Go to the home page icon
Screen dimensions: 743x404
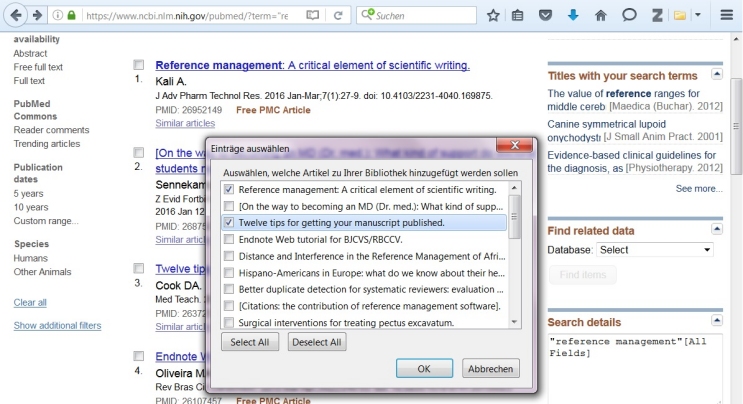click(x=600, y=15)
